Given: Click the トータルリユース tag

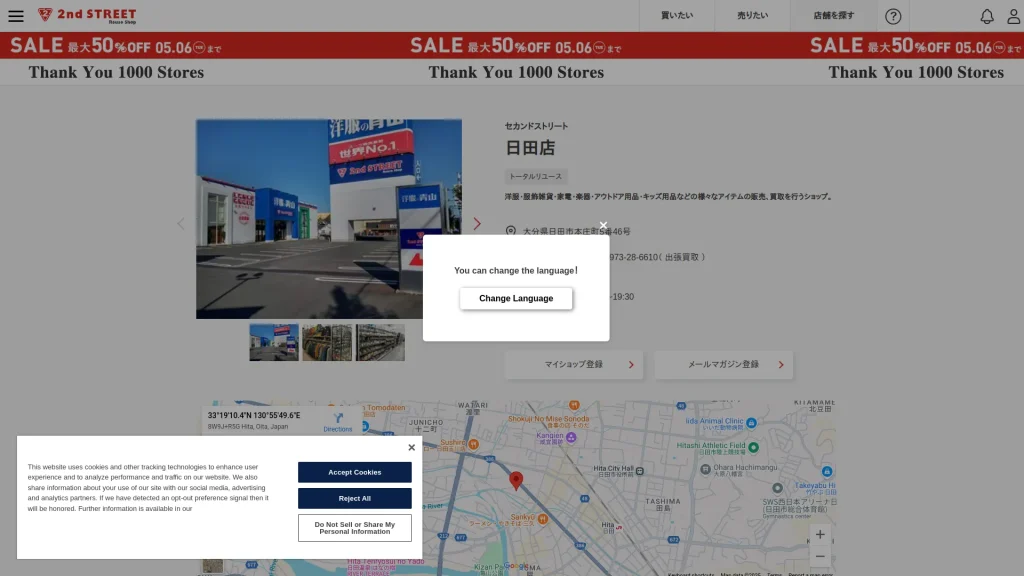Looking at the screenshot, I should pos(536,176).
